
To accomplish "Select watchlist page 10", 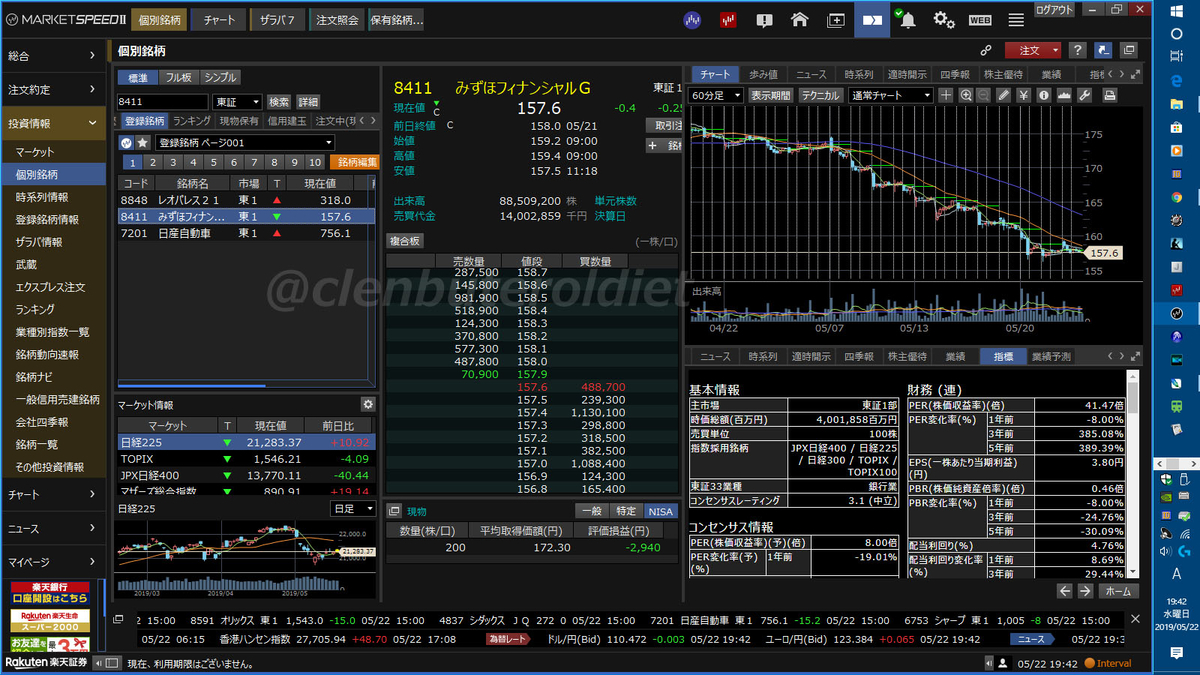I will [x=314, y=163].
